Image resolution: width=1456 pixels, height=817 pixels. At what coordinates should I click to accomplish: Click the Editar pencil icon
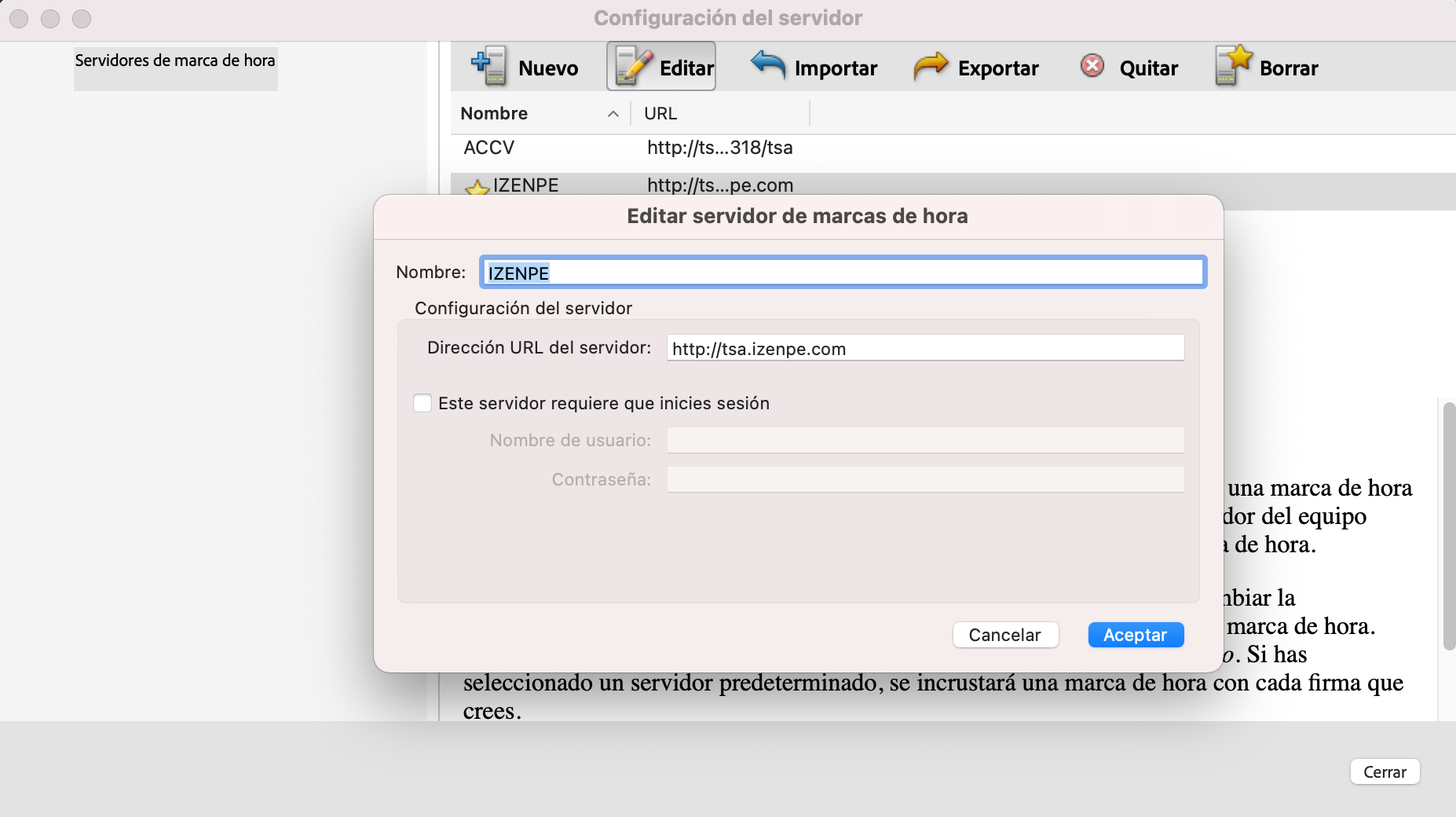click(x=633, y=67)
